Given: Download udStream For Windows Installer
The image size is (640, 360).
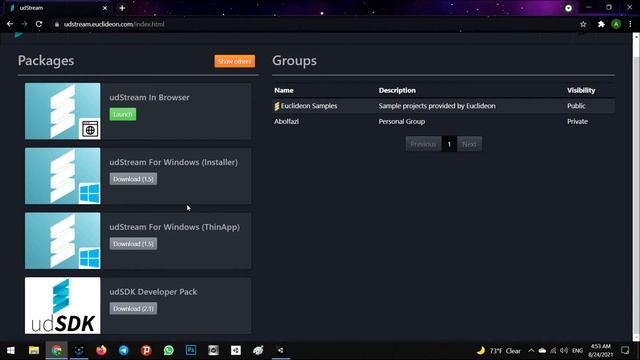Looking at the screenshot, I should tap(133, 179).
